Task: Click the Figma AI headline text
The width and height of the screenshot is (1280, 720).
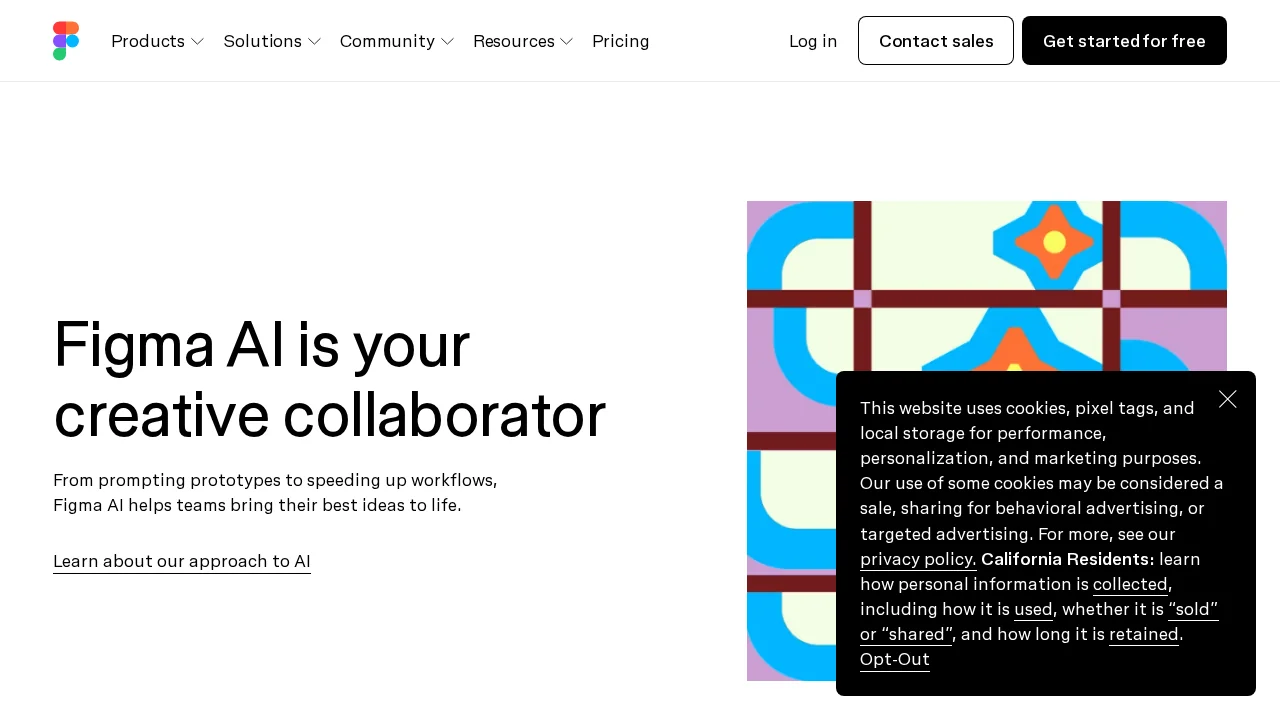Action: [x=330, y=380]
